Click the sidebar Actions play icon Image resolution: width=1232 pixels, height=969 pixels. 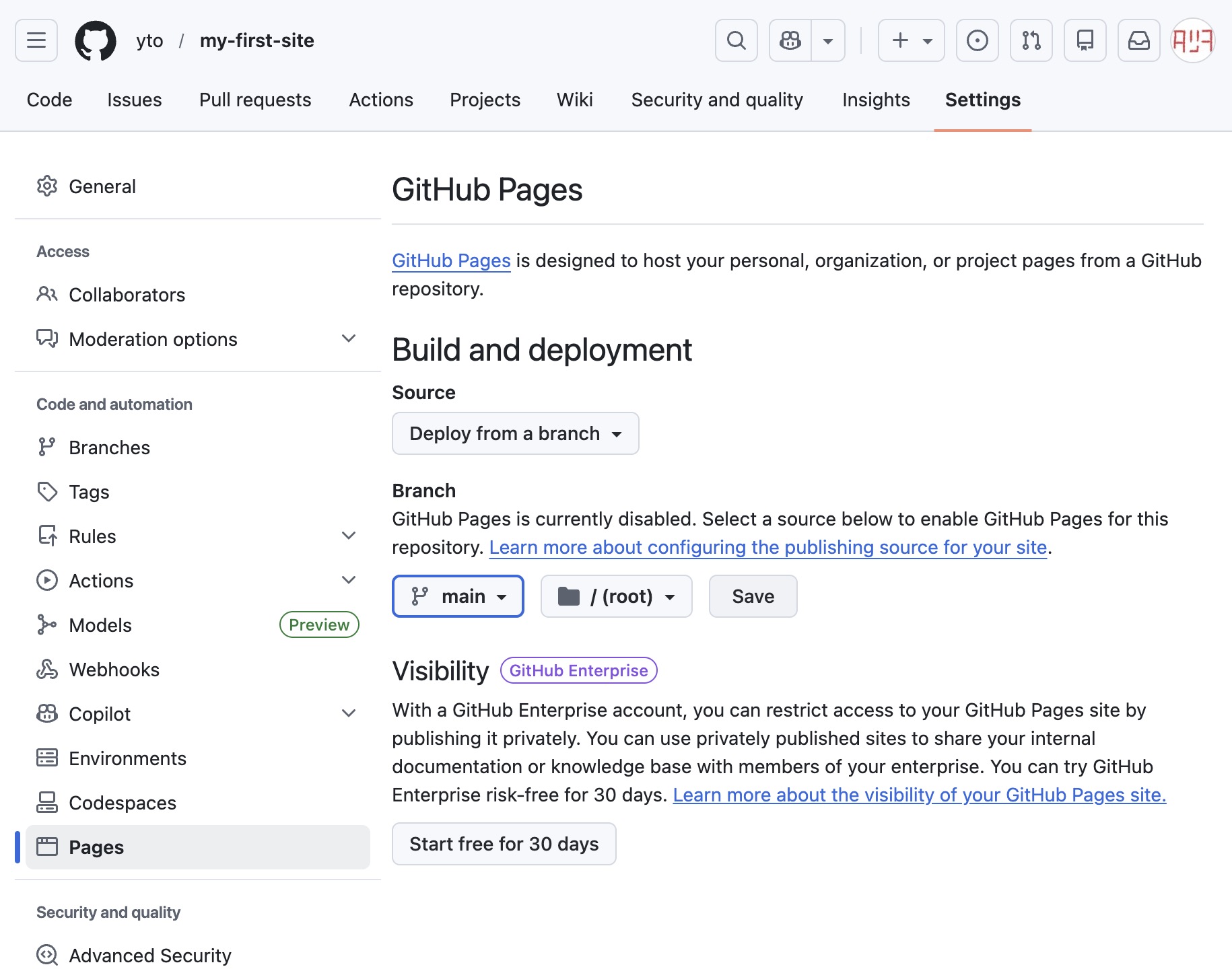pos(47,580)
